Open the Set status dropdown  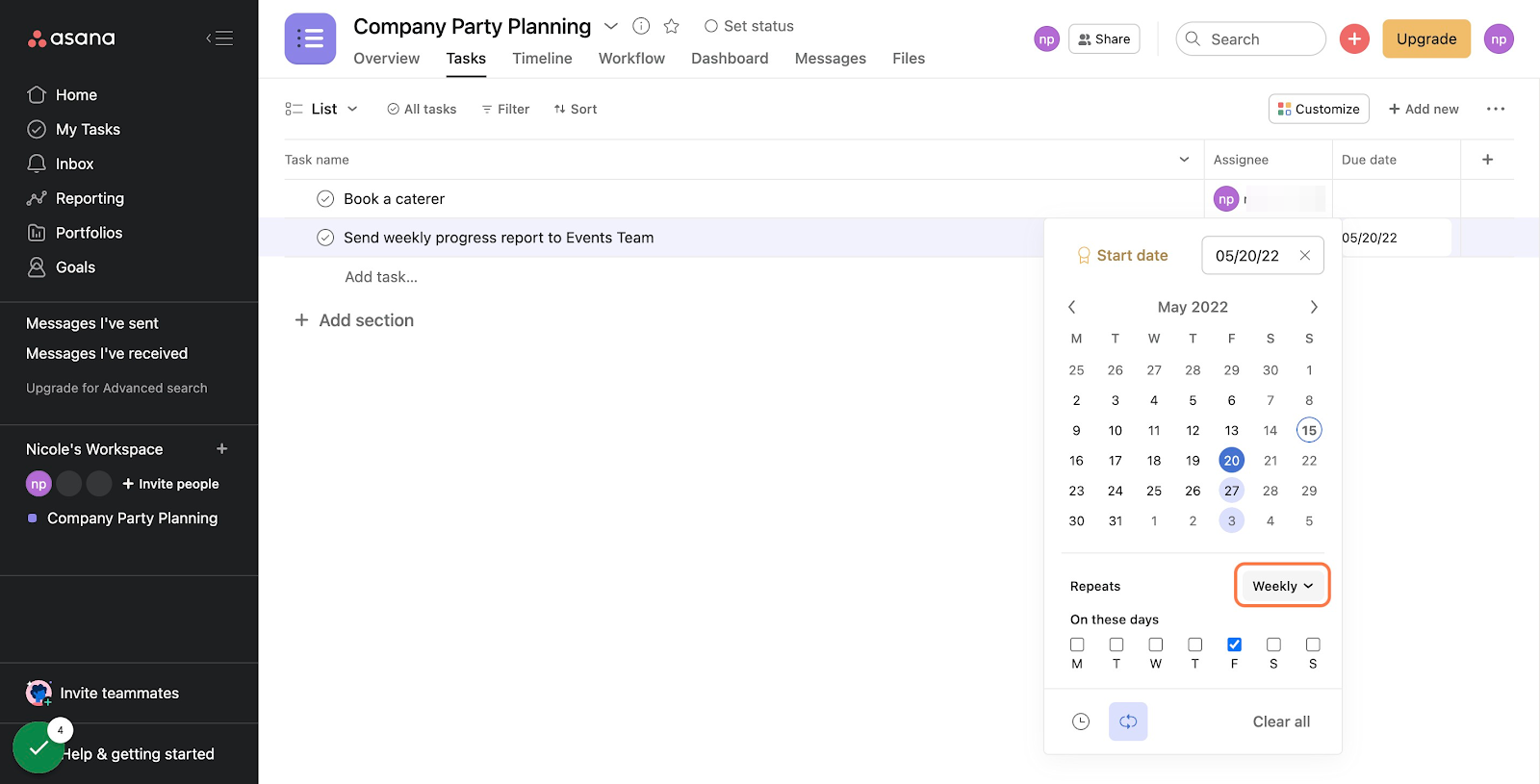pos(749,26)
